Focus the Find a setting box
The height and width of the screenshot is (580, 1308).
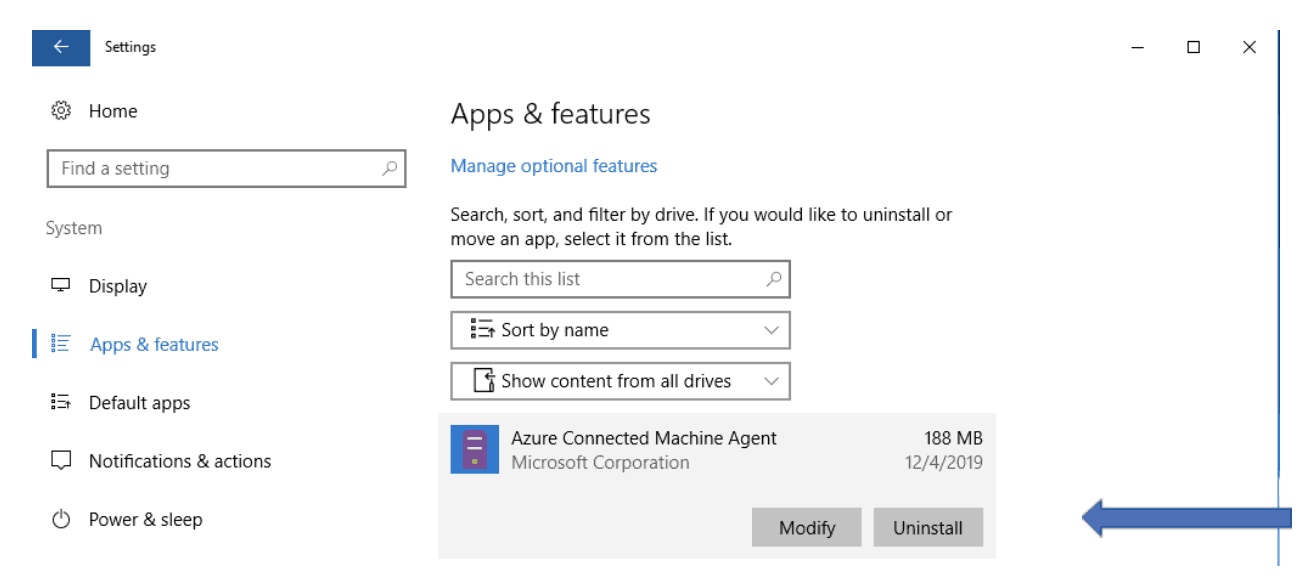(226, 169)
